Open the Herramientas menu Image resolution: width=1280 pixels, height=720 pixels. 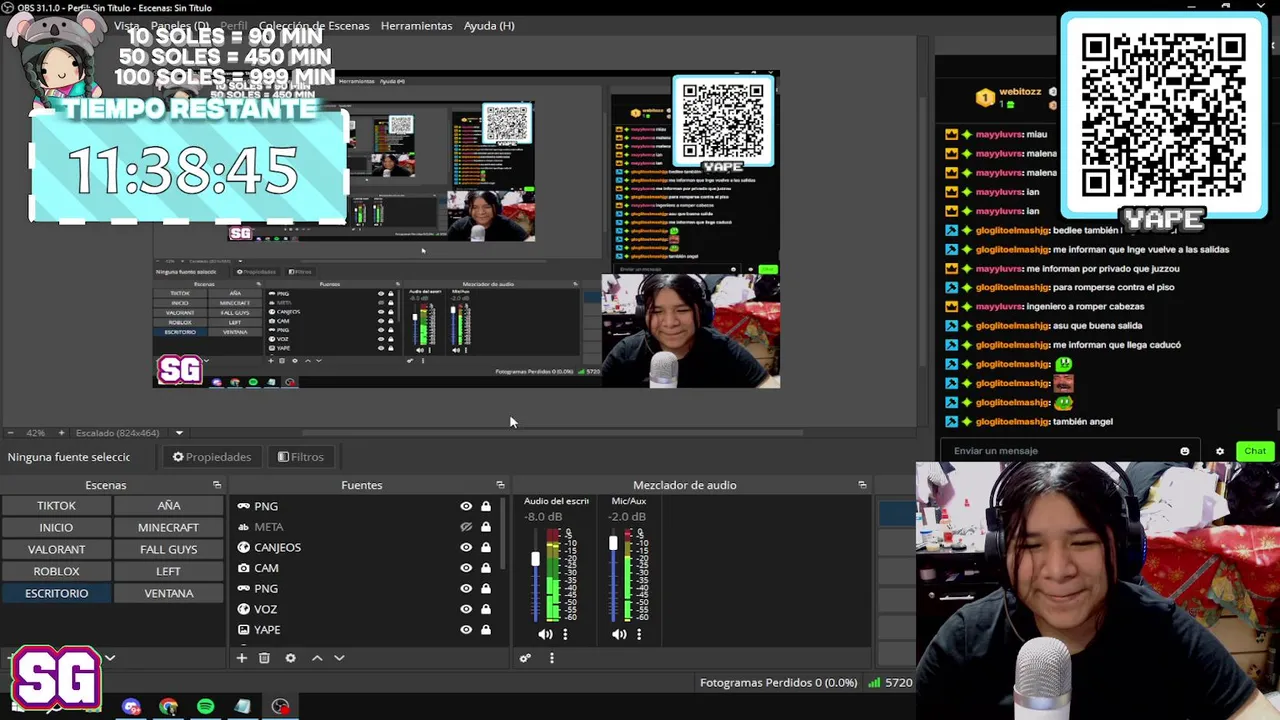(x=416, y=25)
